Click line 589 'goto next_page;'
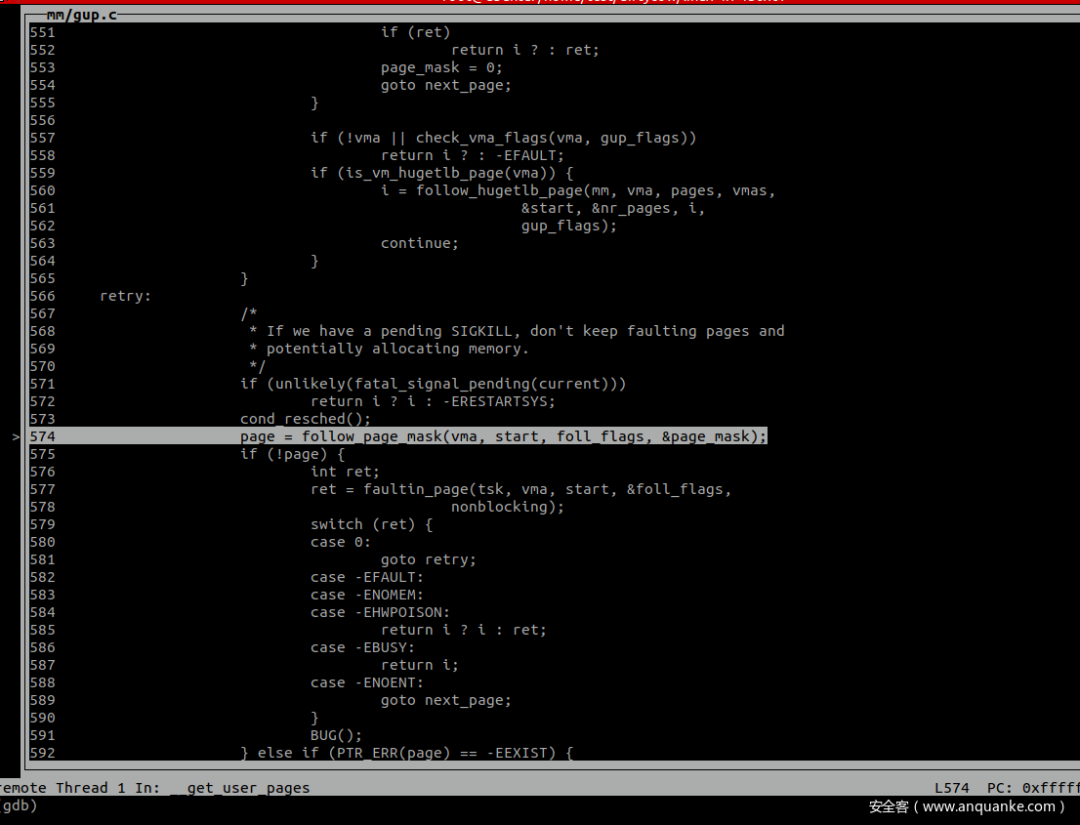Image resolution: width=1080 pixels, height=825 pixels. [446, 700]
